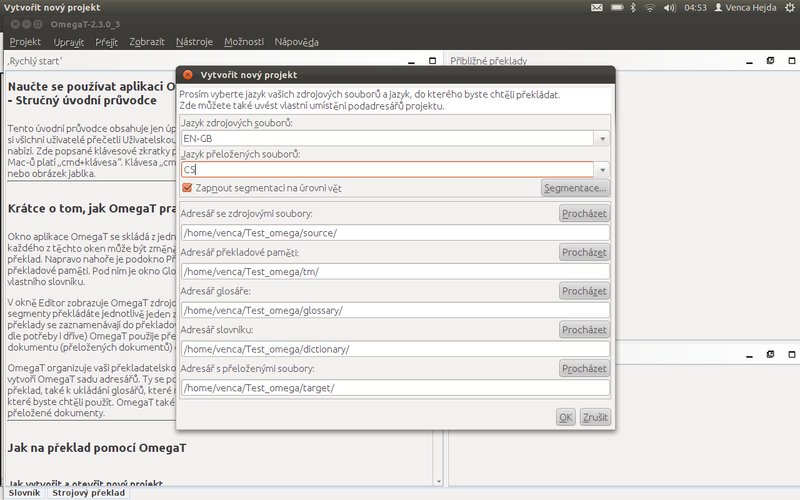This screenshot has width=800, height=500.
Task: Open the Možnosti menu
Action: coord(244,42)
